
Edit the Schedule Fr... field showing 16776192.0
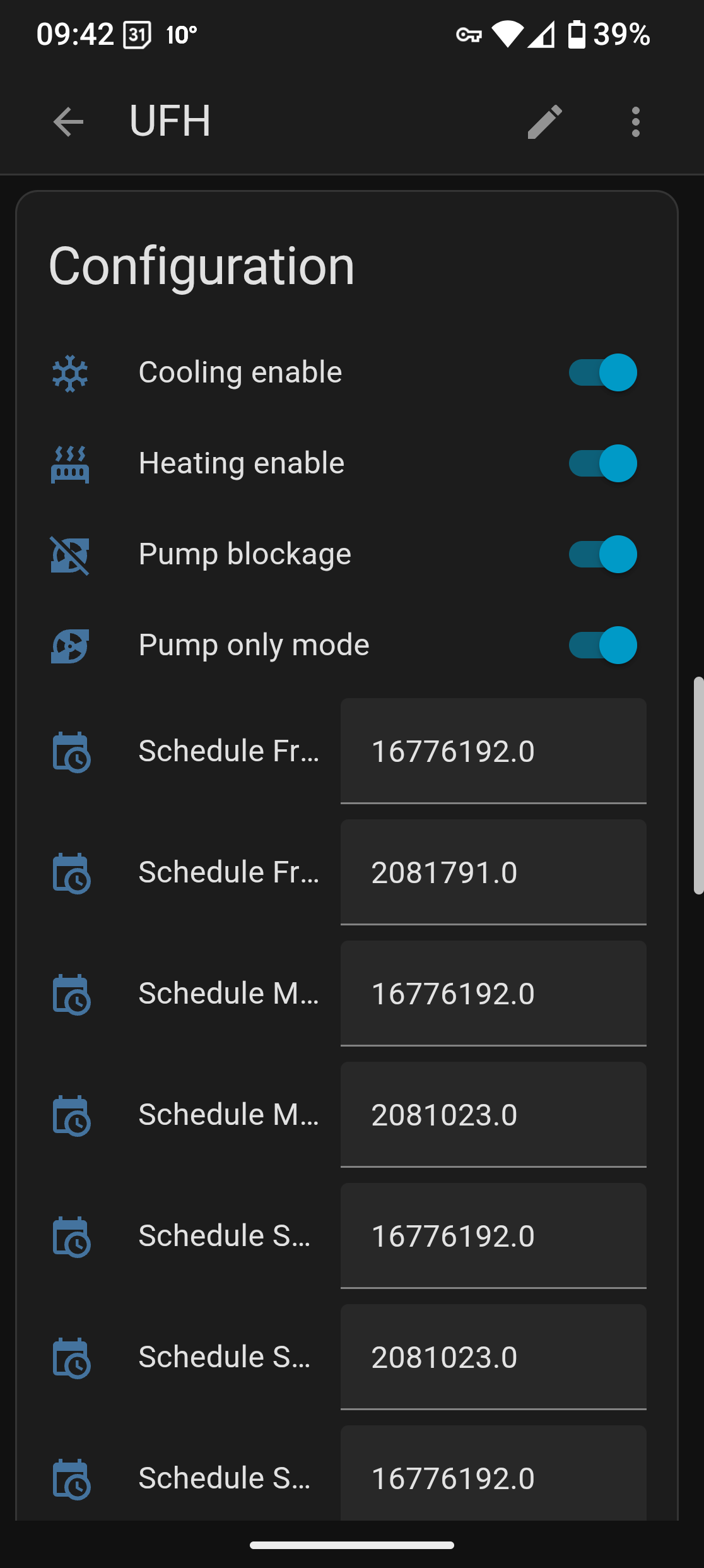[x=493, y=751]
